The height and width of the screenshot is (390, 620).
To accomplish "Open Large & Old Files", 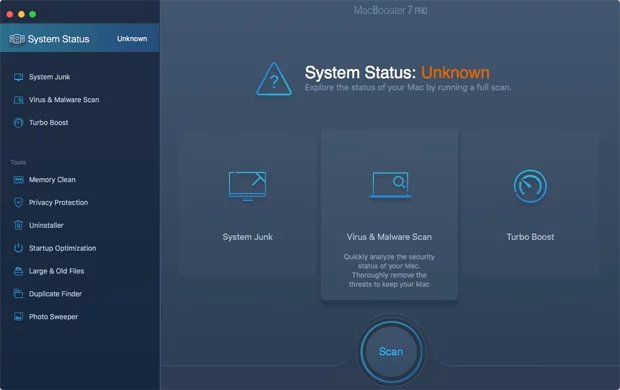I will coord(57,271).
